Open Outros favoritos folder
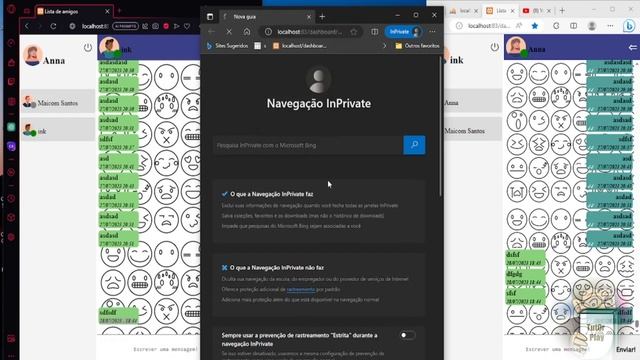Screen dimensions: 640x360 [x=417, y=46]
